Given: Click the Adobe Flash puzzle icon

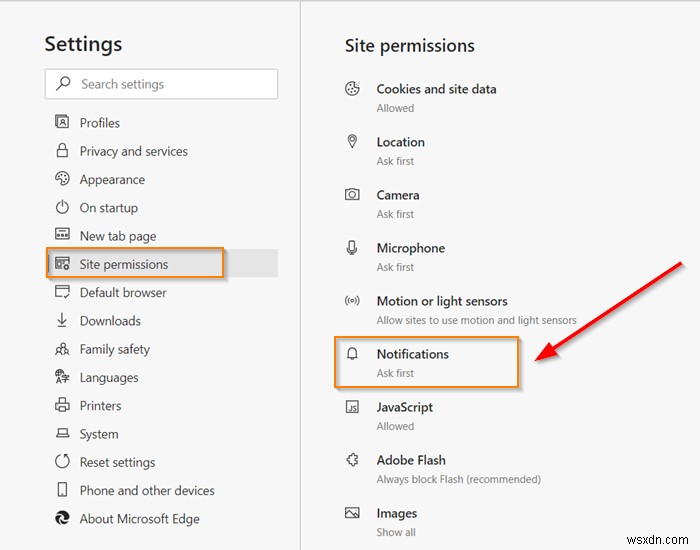Looking at the screenshot, I should (x=352, y=459).
